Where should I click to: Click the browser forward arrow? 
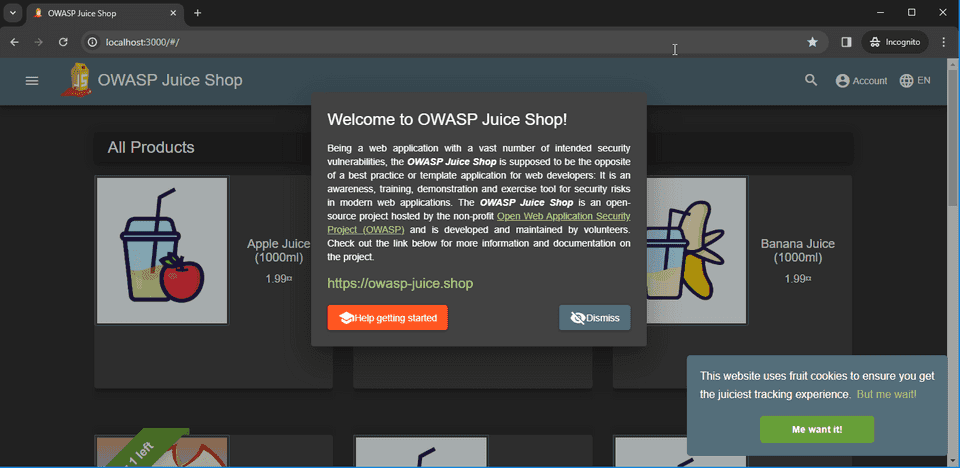[x=39, y=42]
